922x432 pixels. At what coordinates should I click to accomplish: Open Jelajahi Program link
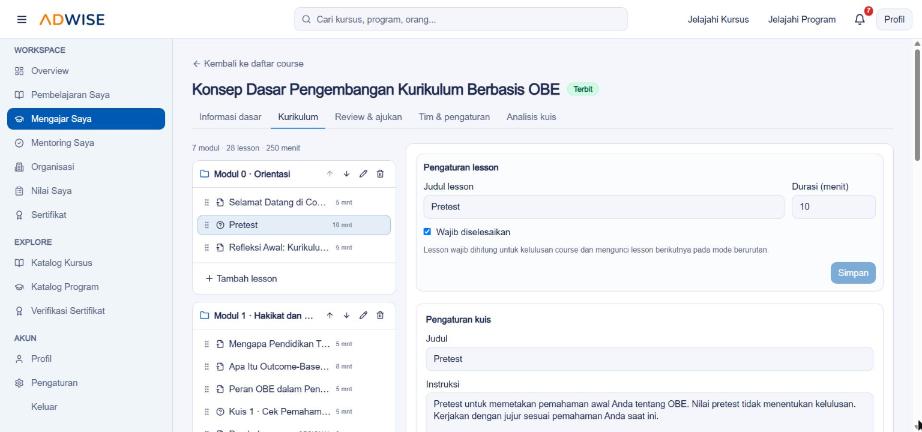[801, 19]
